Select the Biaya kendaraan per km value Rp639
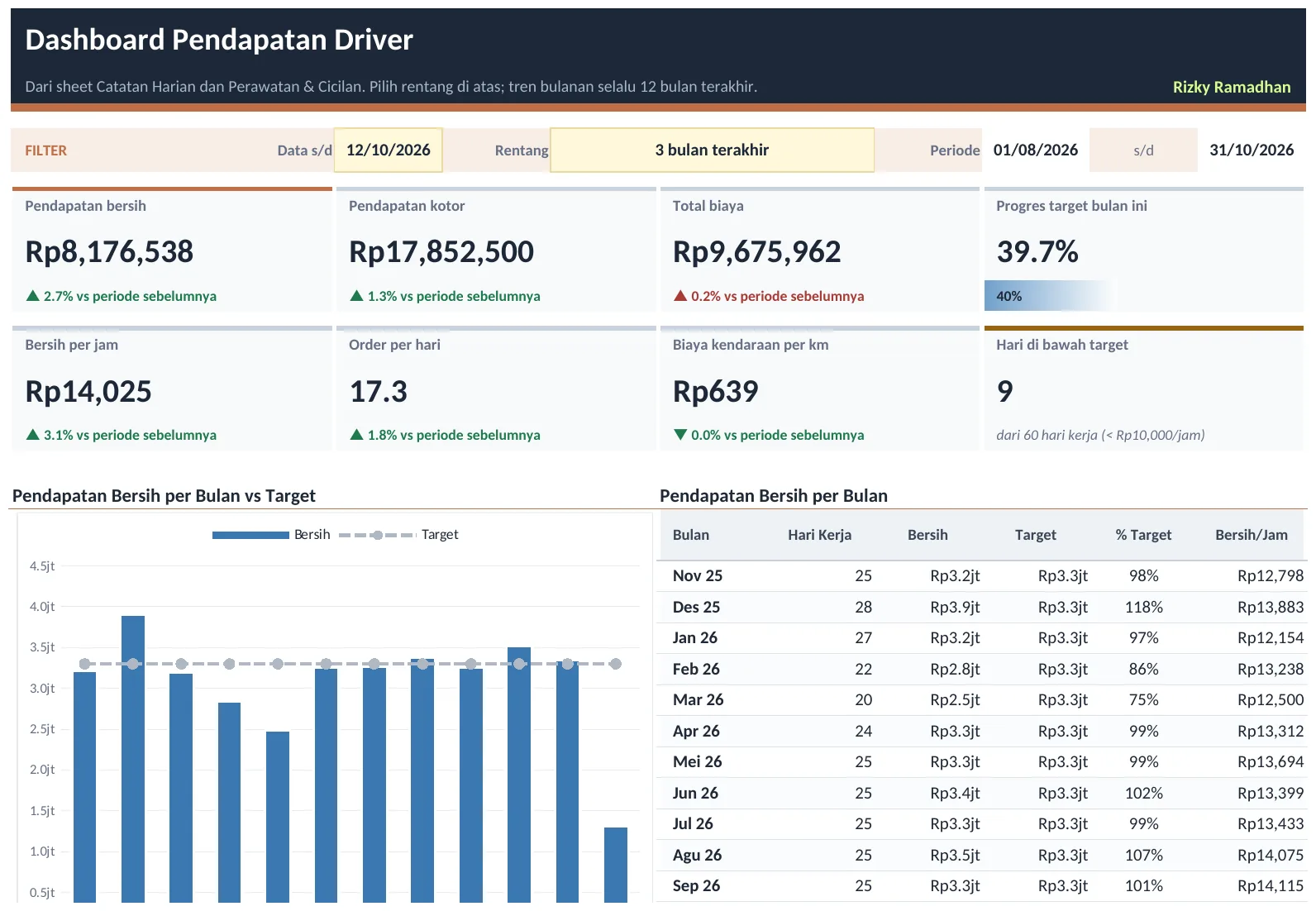Image resolution: width=1316 pixels, height=911 pixels. tap(716, 391)
